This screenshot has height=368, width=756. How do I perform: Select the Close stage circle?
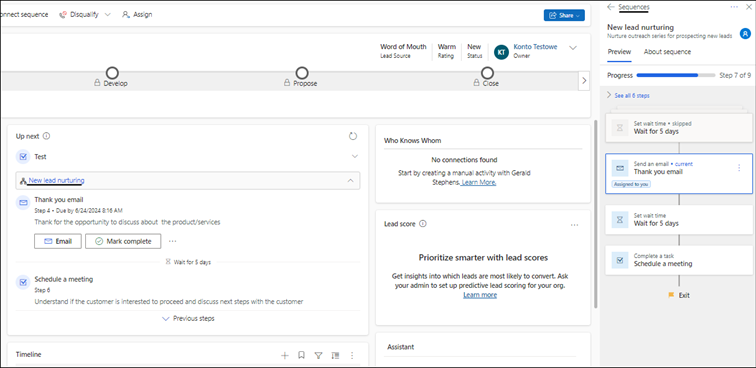[x=487, y=73]
